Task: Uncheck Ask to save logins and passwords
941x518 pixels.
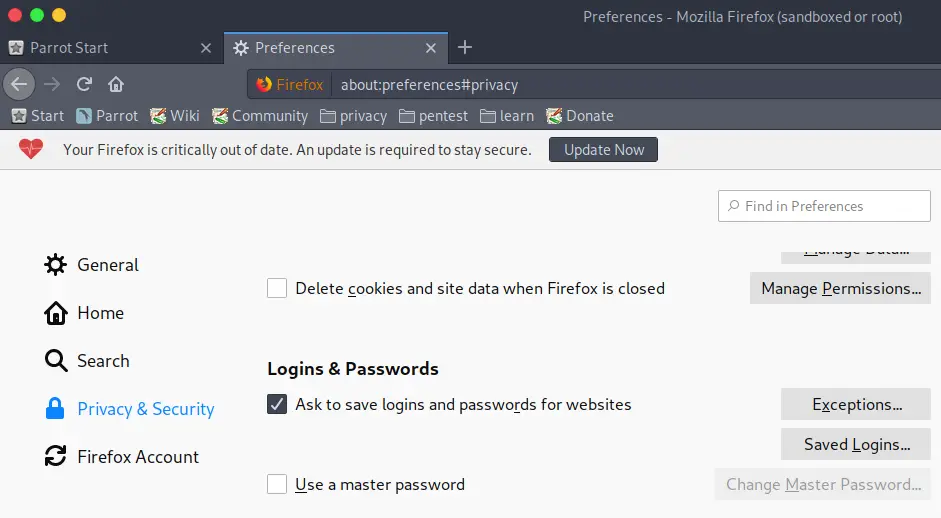Action: click(277, 404)
